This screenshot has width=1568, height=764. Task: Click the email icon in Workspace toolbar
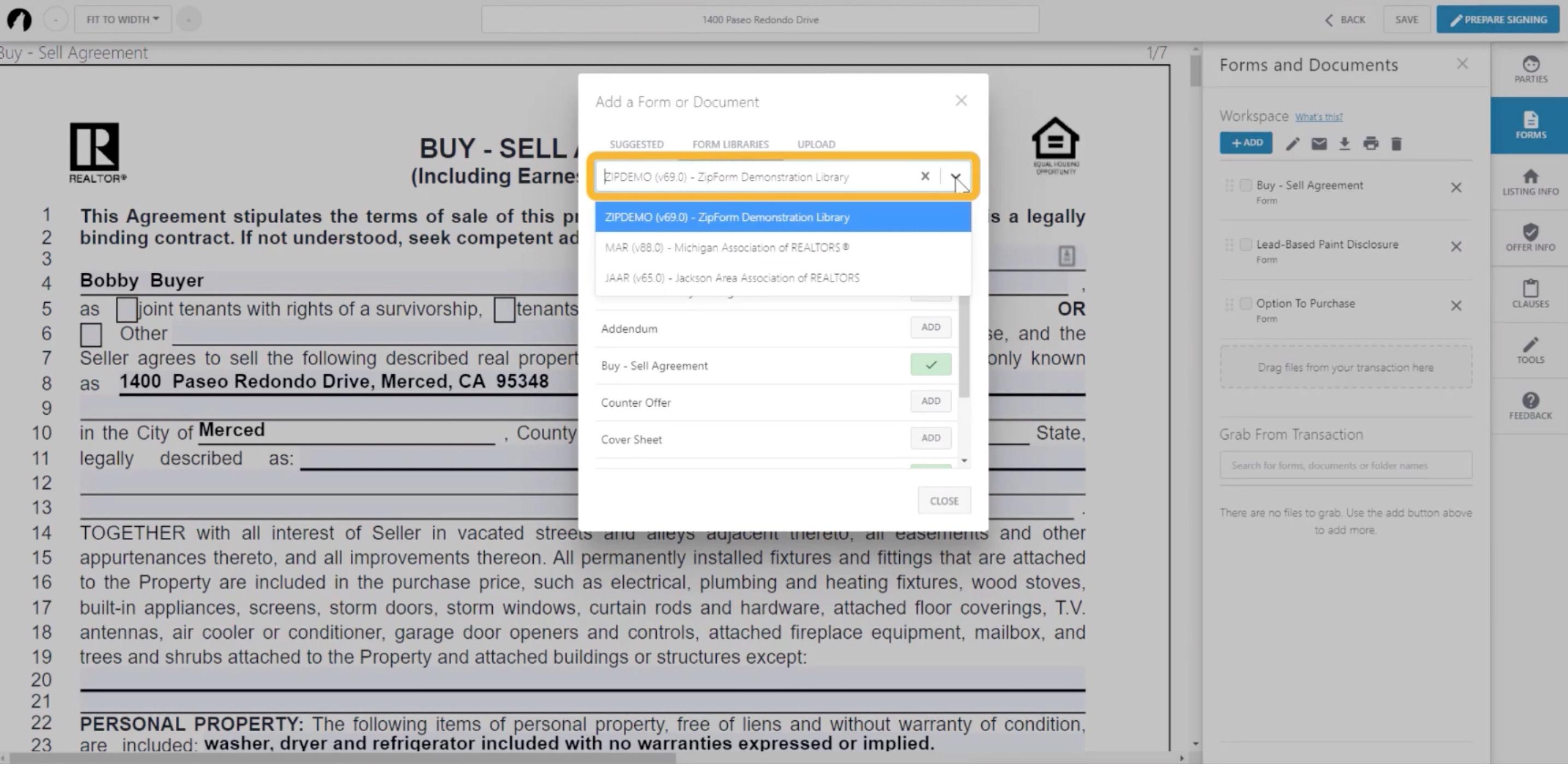tap(1318, 144)
